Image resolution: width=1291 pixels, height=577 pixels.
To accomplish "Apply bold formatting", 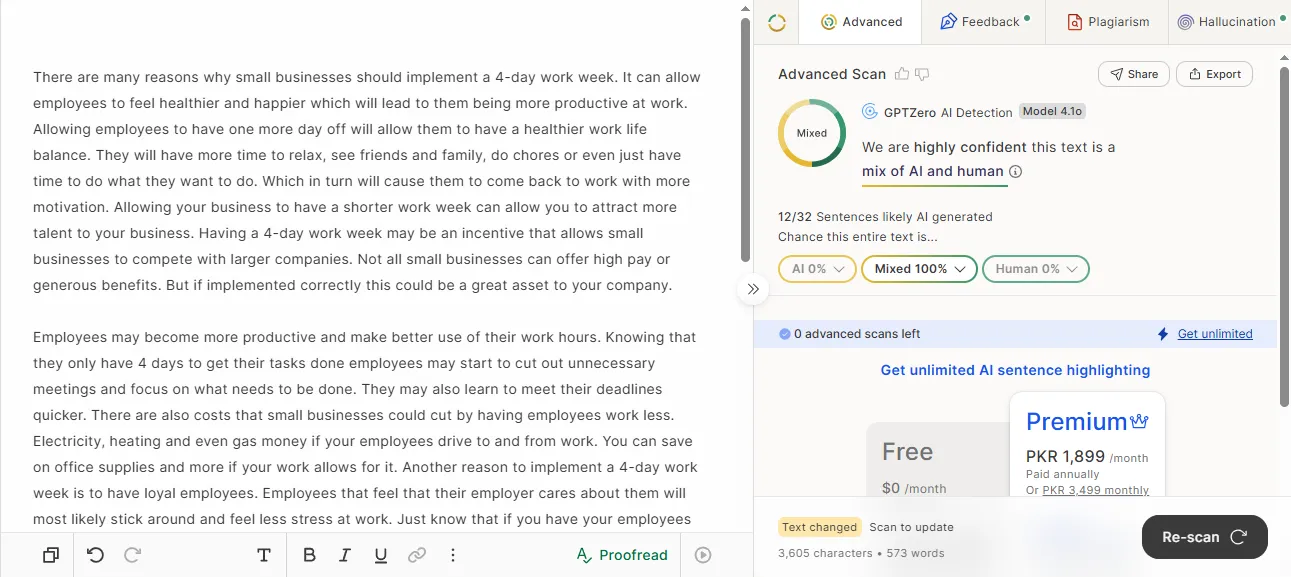I will (x=309, y=555).
